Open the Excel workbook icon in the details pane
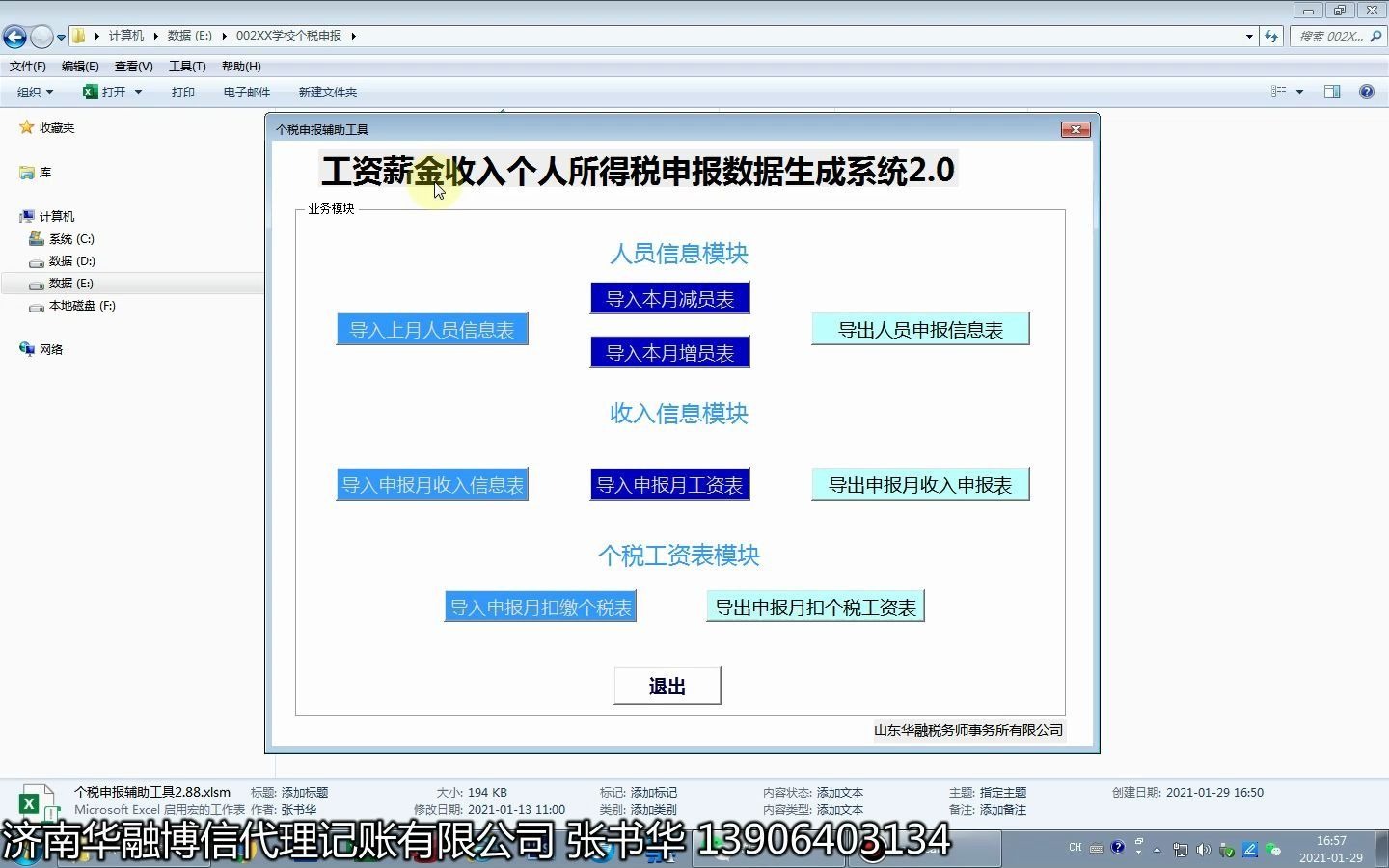The height and width of the screenshot is (868, 1389). point(36,800)
